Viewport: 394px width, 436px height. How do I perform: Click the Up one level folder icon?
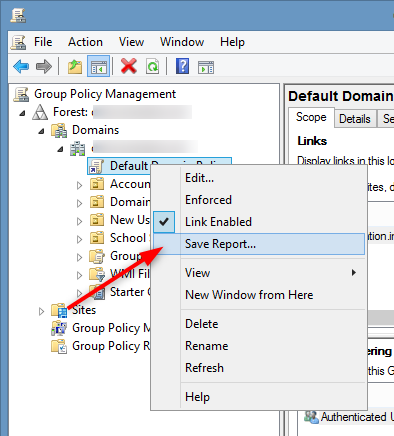[75, 66]
